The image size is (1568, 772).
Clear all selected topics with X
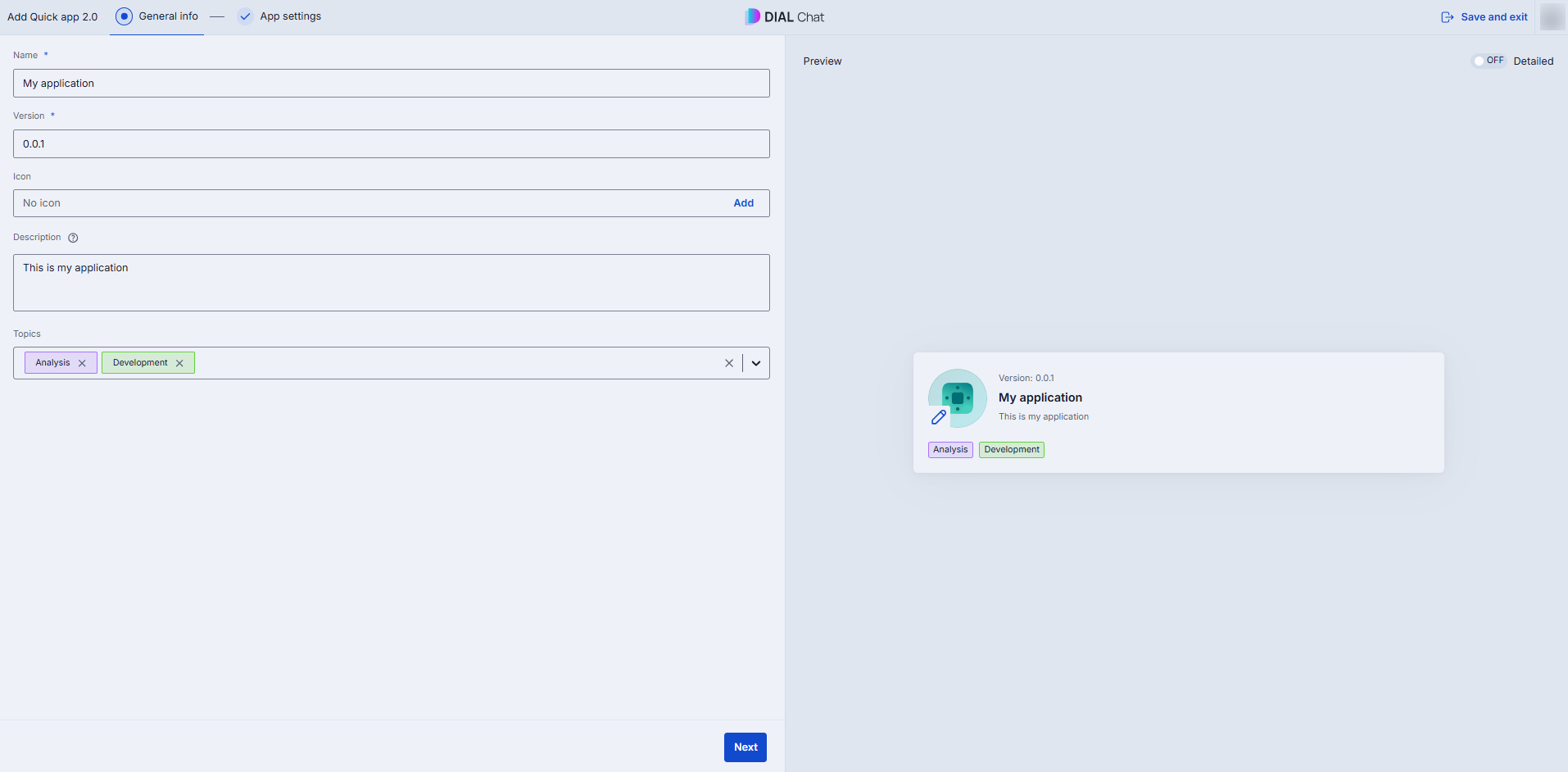[x=729, y=363]
